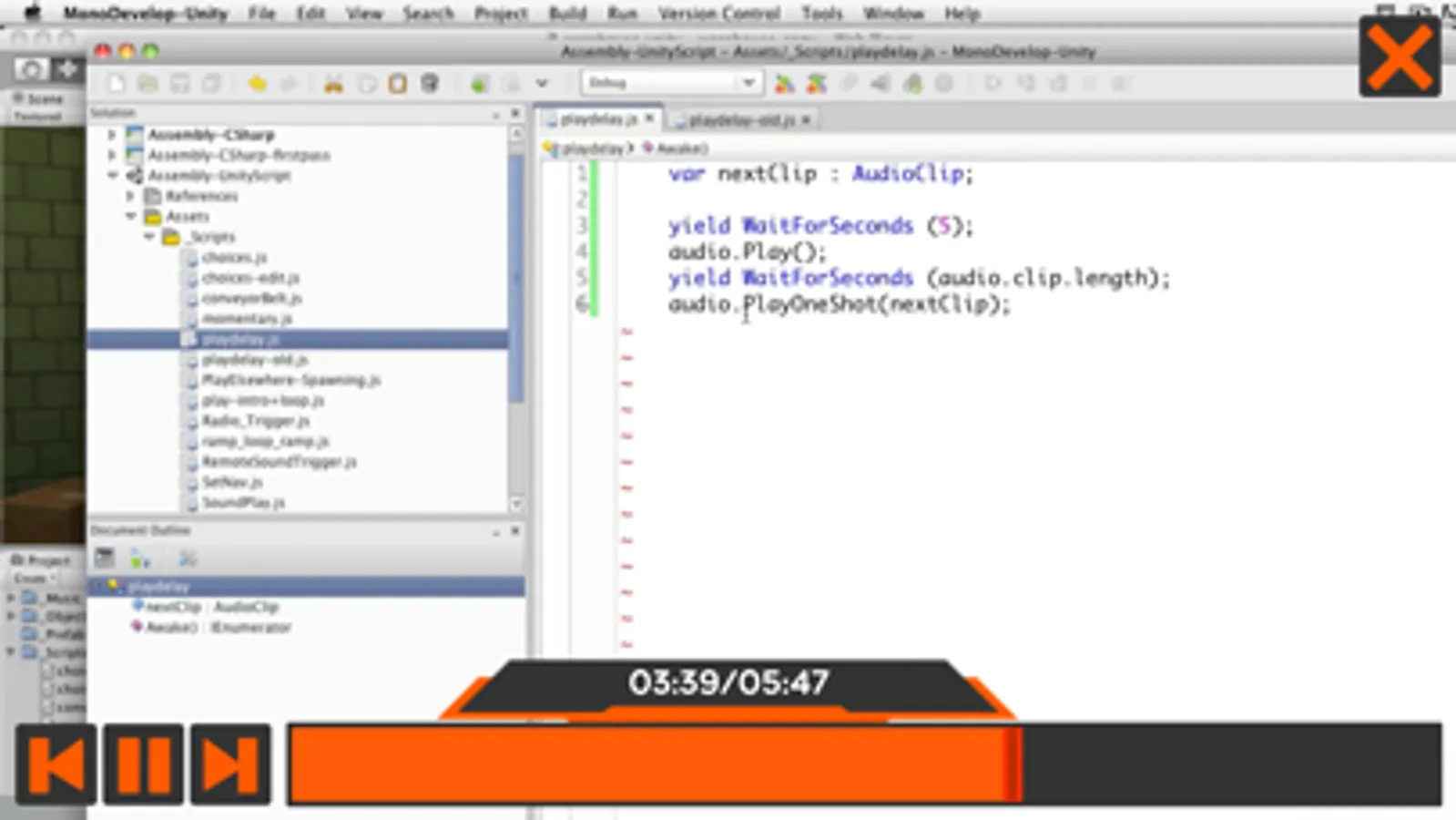
Task: Open the Help menu
Action: pyautogui.click(x=962, y=14)
